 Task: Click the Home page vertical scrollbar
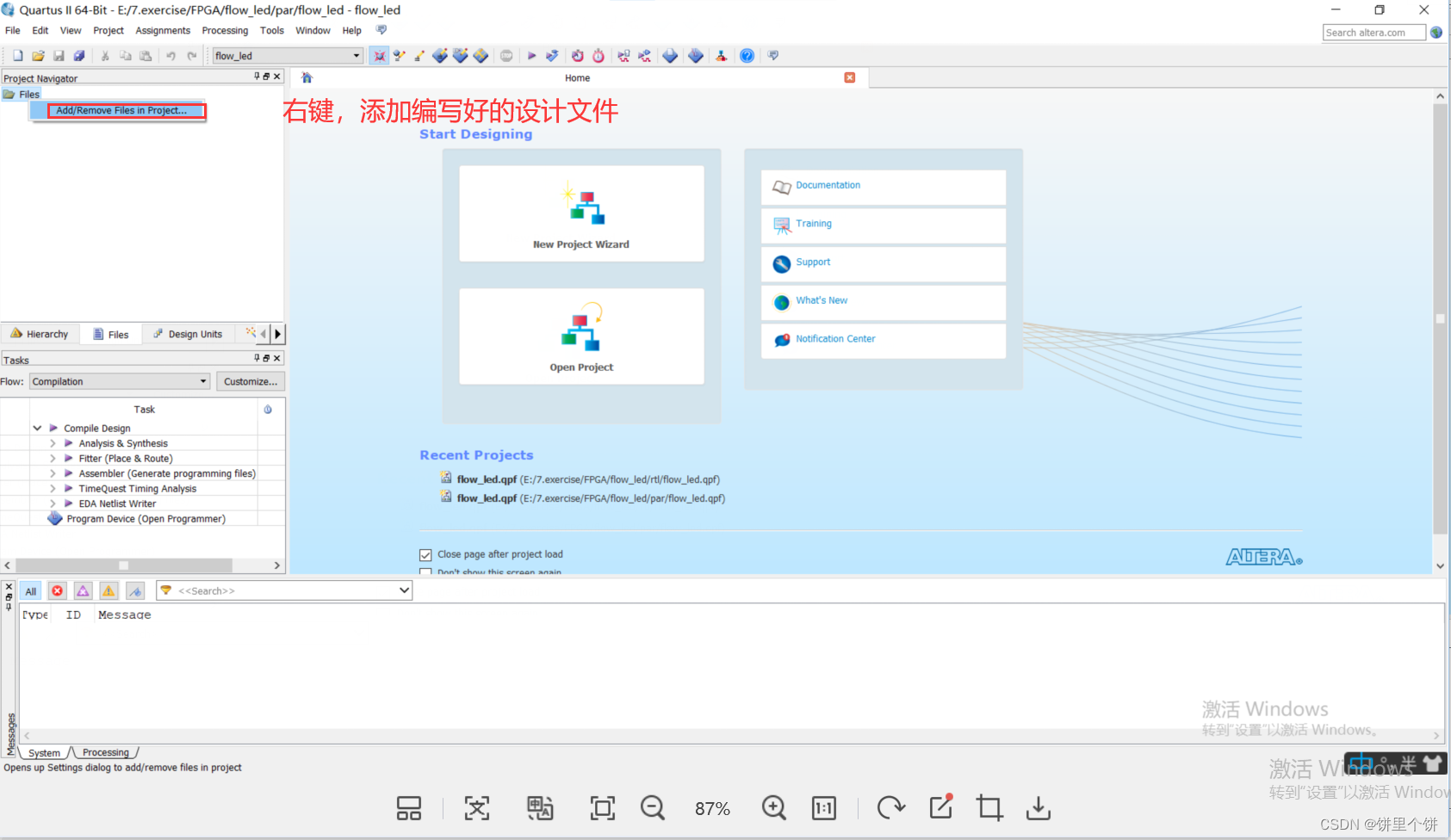(x=1440, y=318)
